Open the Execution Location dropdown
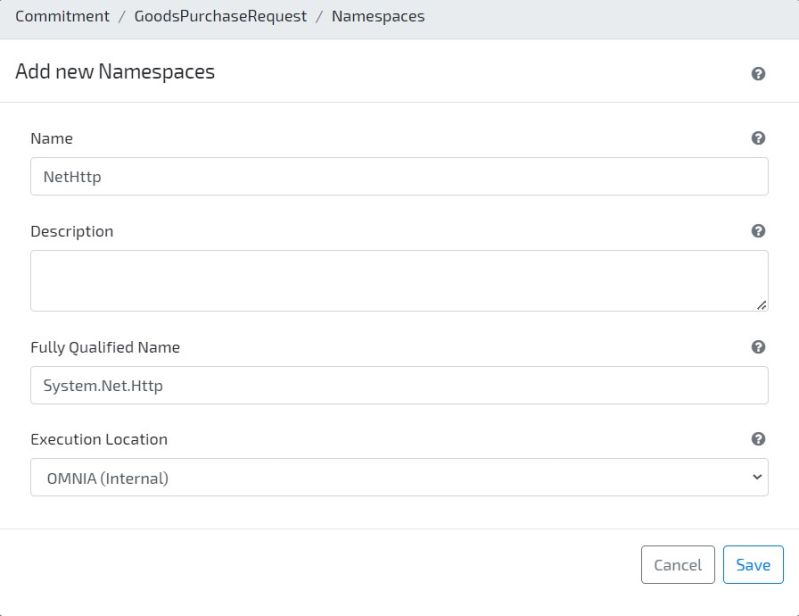The image size is (799, 616). point(399,477)
